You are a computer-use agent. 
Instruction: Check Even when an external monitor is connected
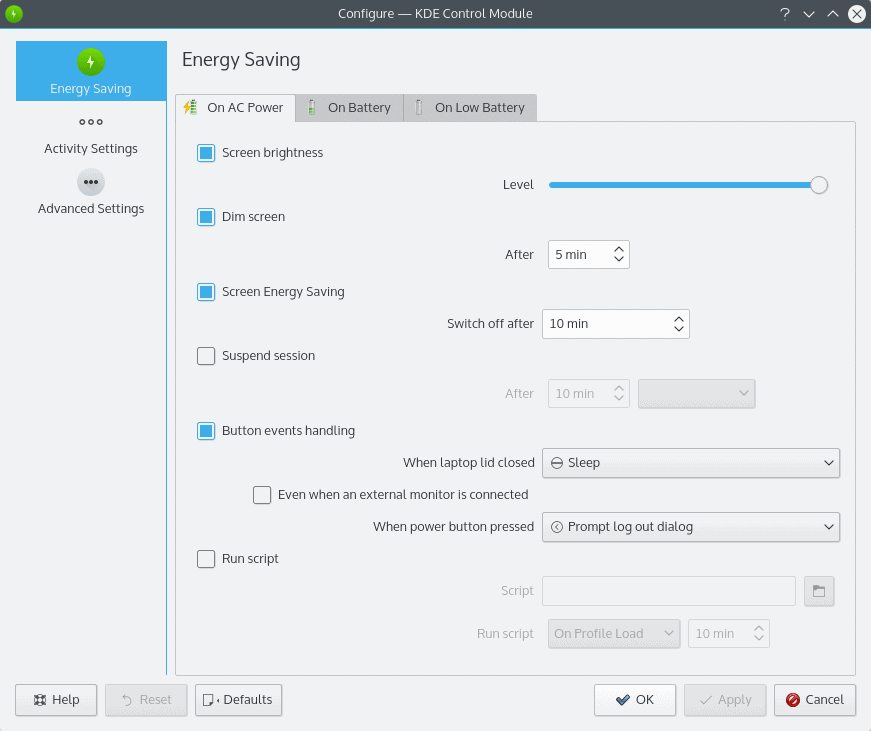click(x=262, y=495)
